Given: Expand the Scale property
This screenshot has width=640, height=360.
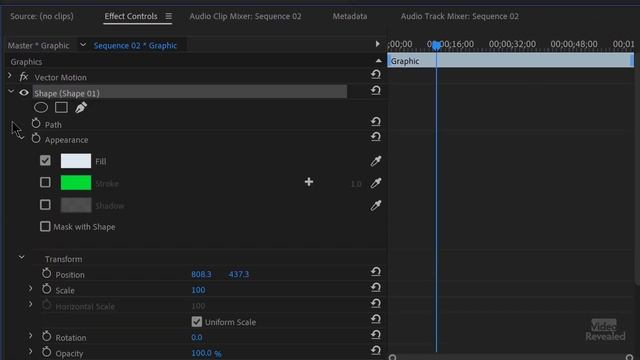Looking at the screenshot, I should [30, 289].
